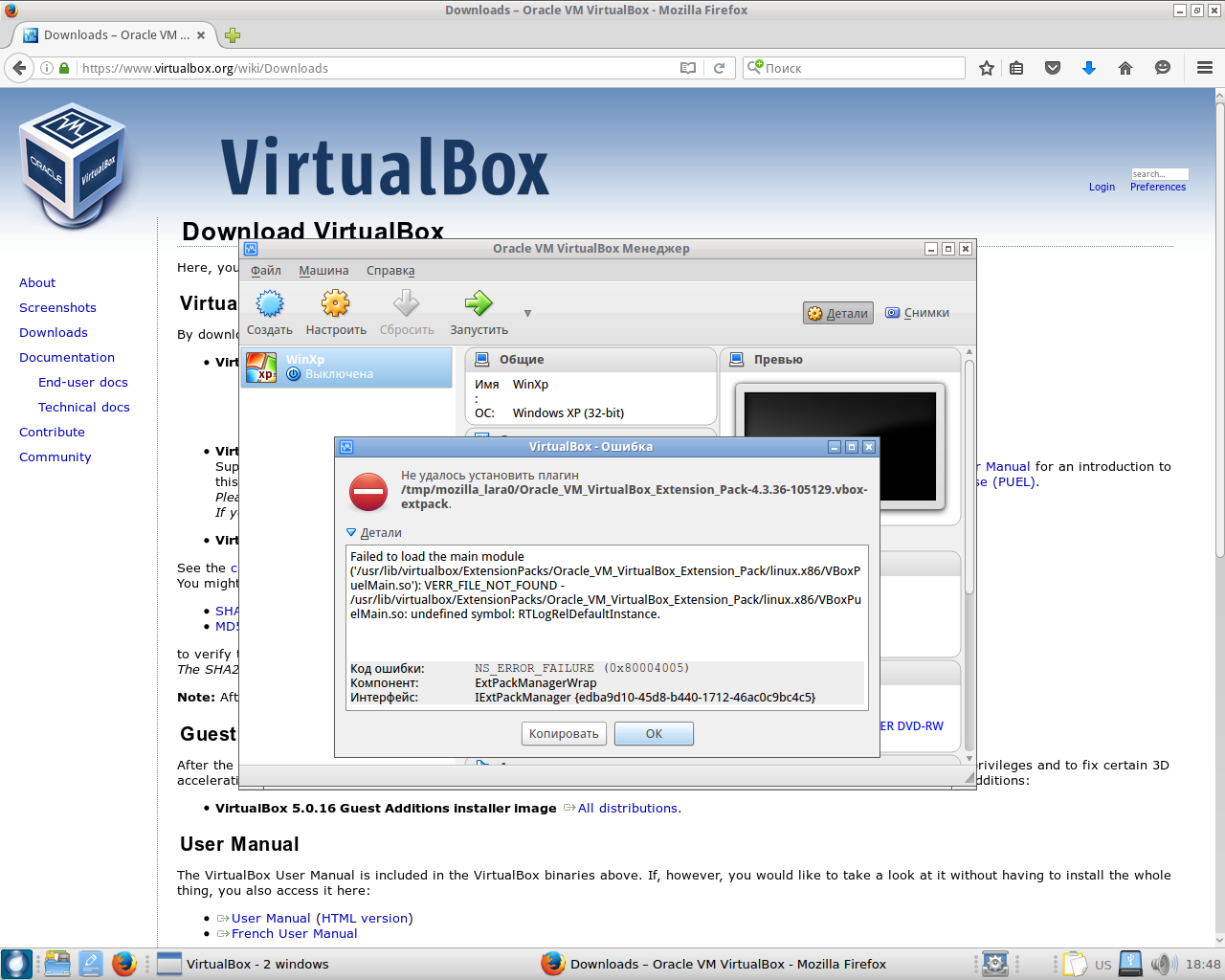
Task: Open the Firefox chat bubble icon
Action: coord(1163,68)
